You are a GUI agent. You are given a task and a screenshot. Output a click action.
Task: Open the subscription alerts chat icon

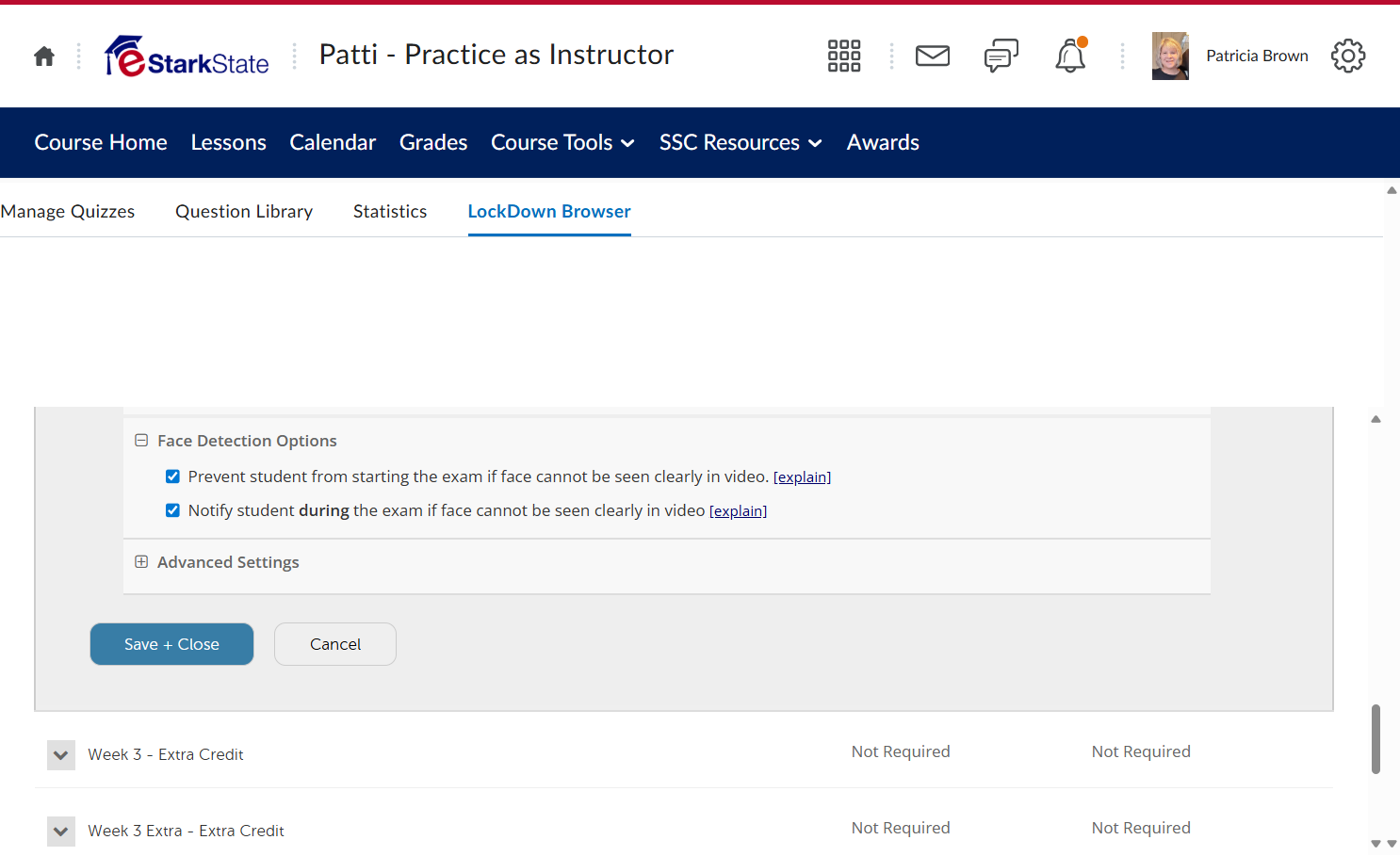[1001, 57]
